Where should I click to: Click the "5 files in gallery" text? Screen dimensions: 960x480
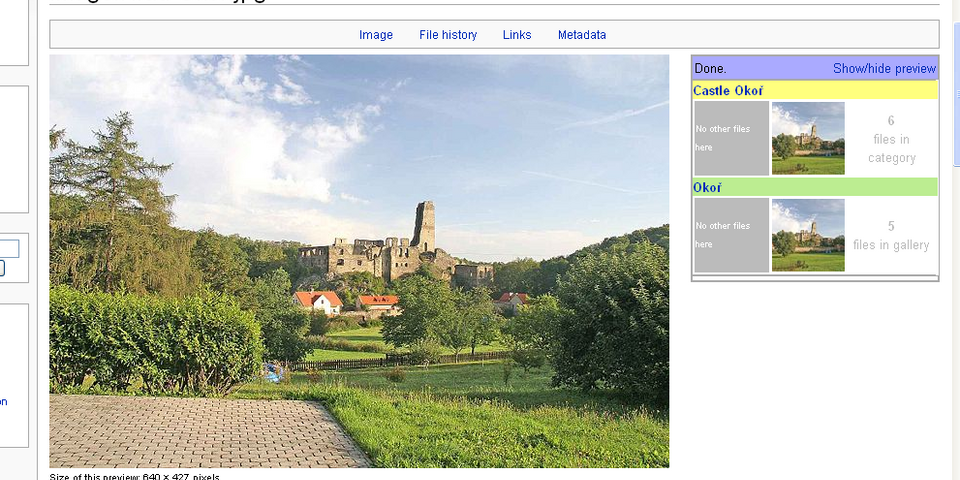(x=891, y=236)
